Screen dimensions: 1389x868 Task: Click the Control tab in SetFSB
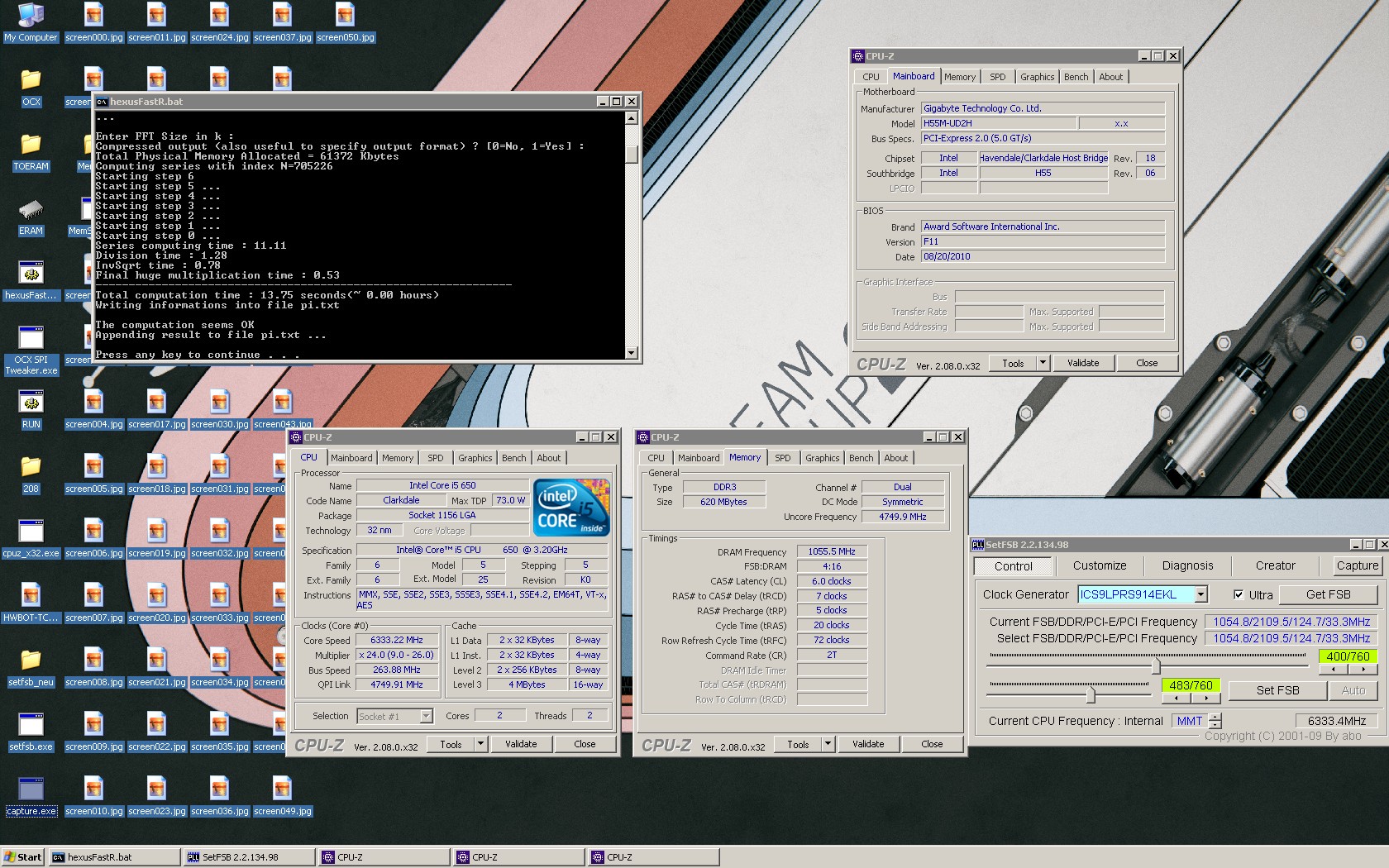pyautogui.click(x=1013, y=566)
